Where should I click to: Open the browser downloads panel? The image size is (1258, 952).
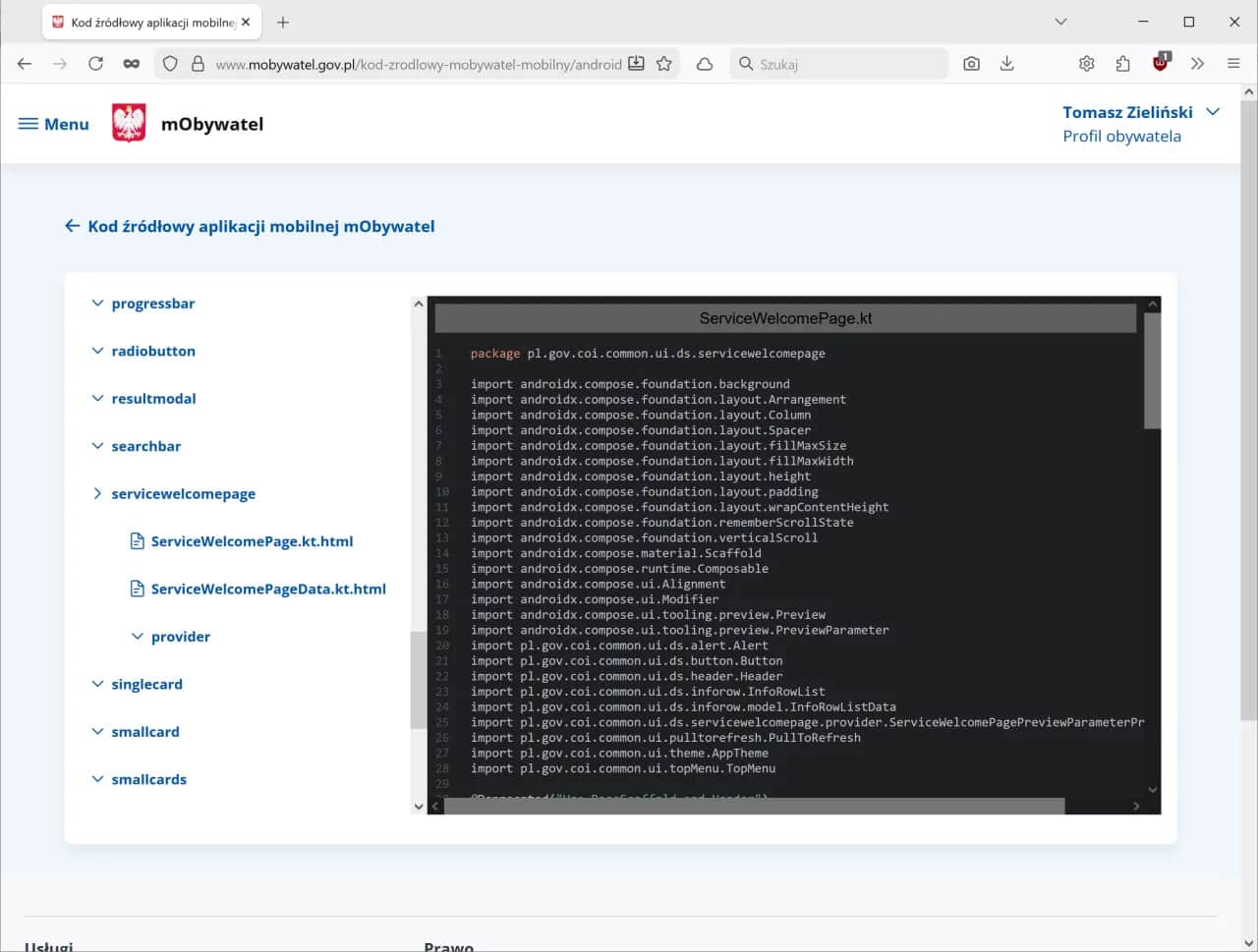click(1006, 64)
